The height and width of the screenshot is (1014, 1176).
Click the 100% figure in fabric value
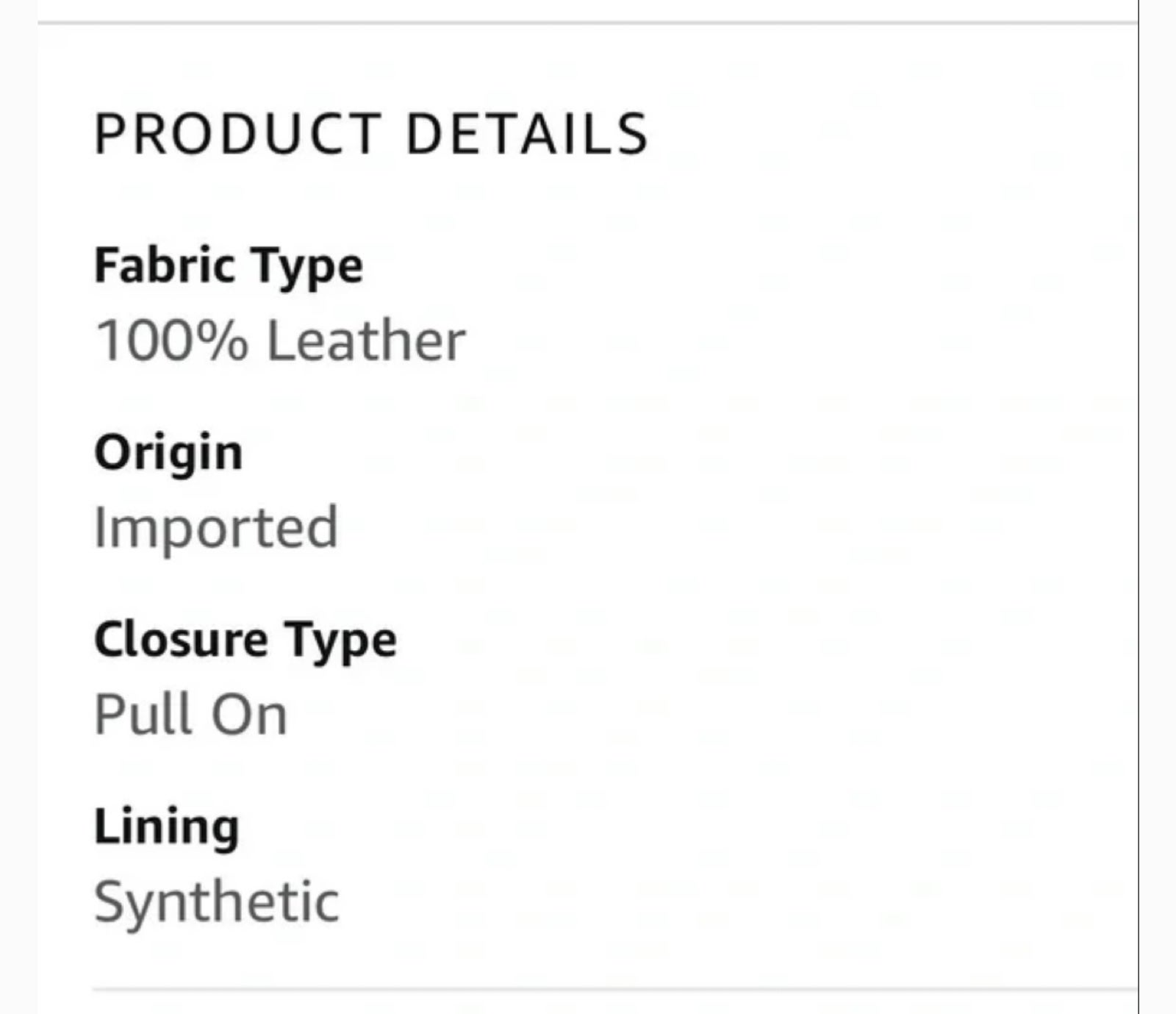(x=172, y=340)
